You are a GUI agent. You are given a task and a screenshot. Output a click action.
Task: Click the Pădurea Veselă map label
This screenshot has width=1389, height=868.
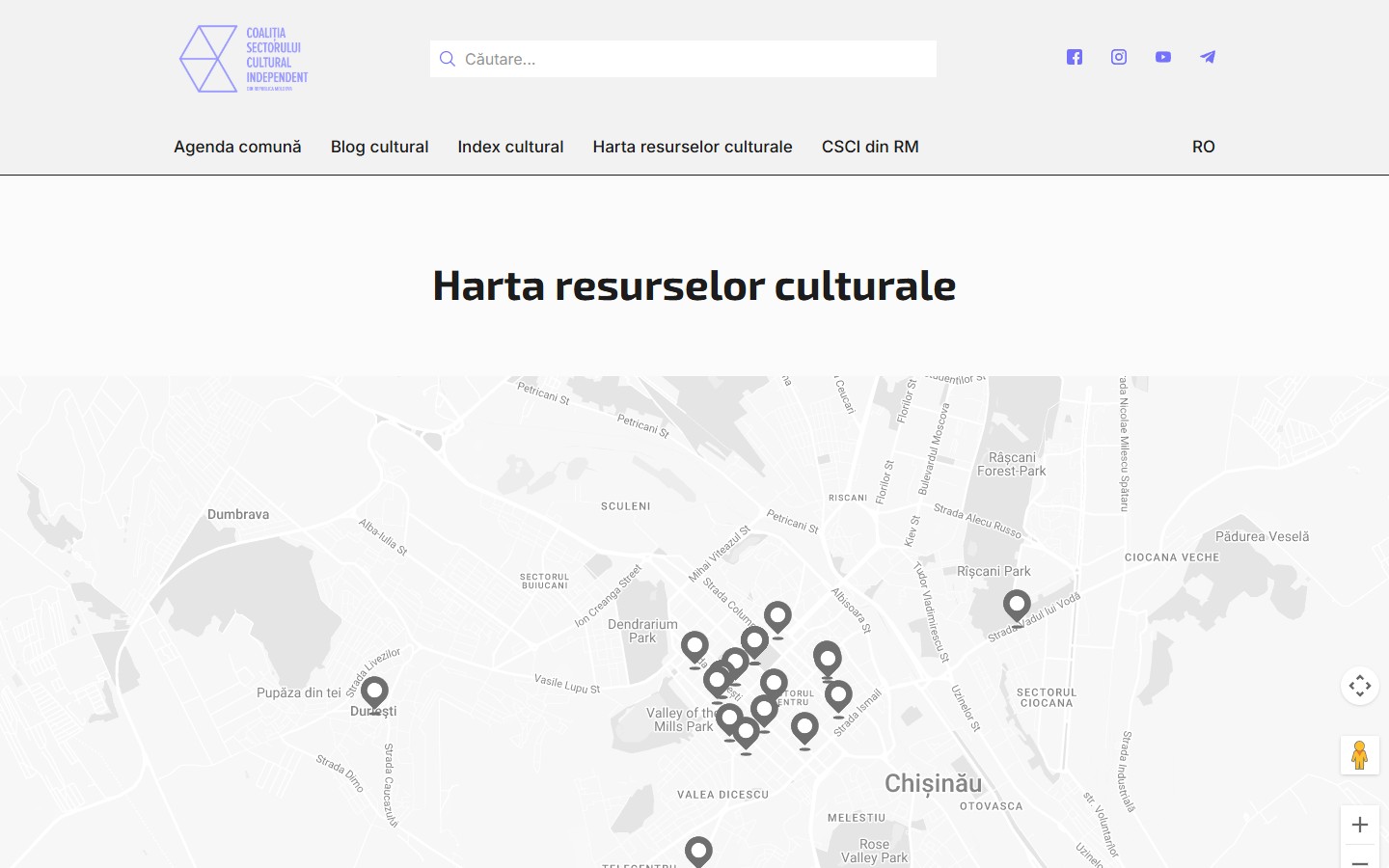[x=1262, y=536]
